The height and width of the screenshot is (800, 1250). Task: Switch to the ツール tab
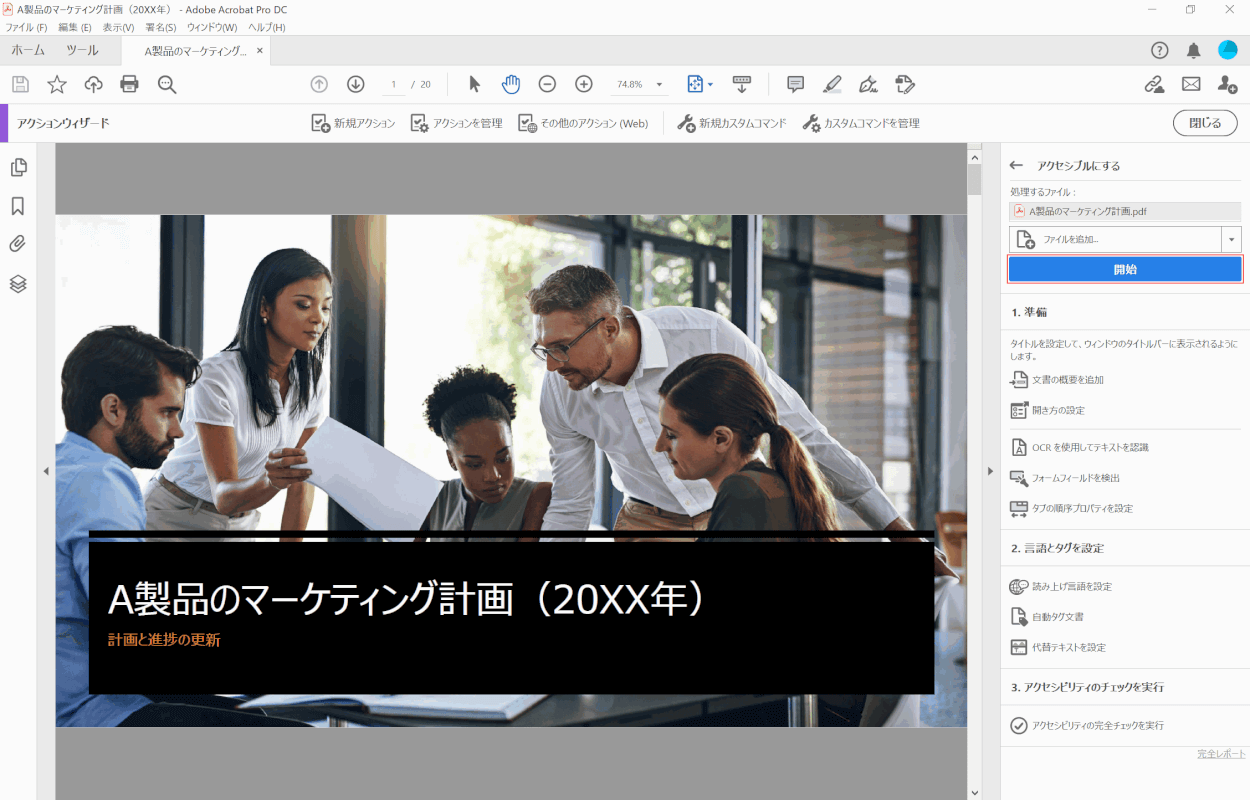click(82, 51)
